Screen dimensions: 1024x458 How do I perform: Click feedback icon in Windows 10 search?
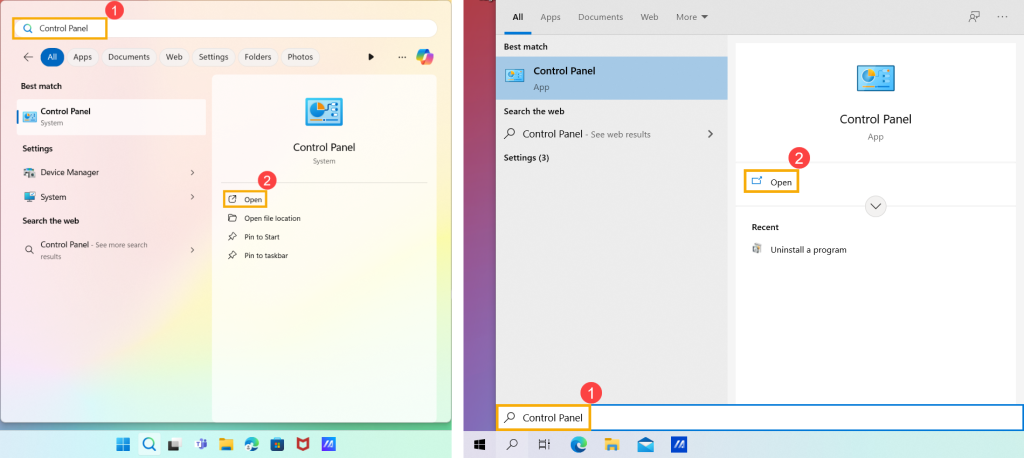click(x=974, y=17)
